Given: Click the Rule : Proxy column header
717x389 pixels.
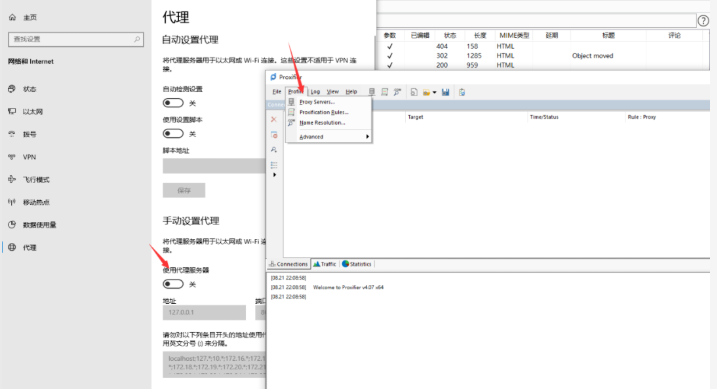Looking at the screenshot, I should 642,117.
